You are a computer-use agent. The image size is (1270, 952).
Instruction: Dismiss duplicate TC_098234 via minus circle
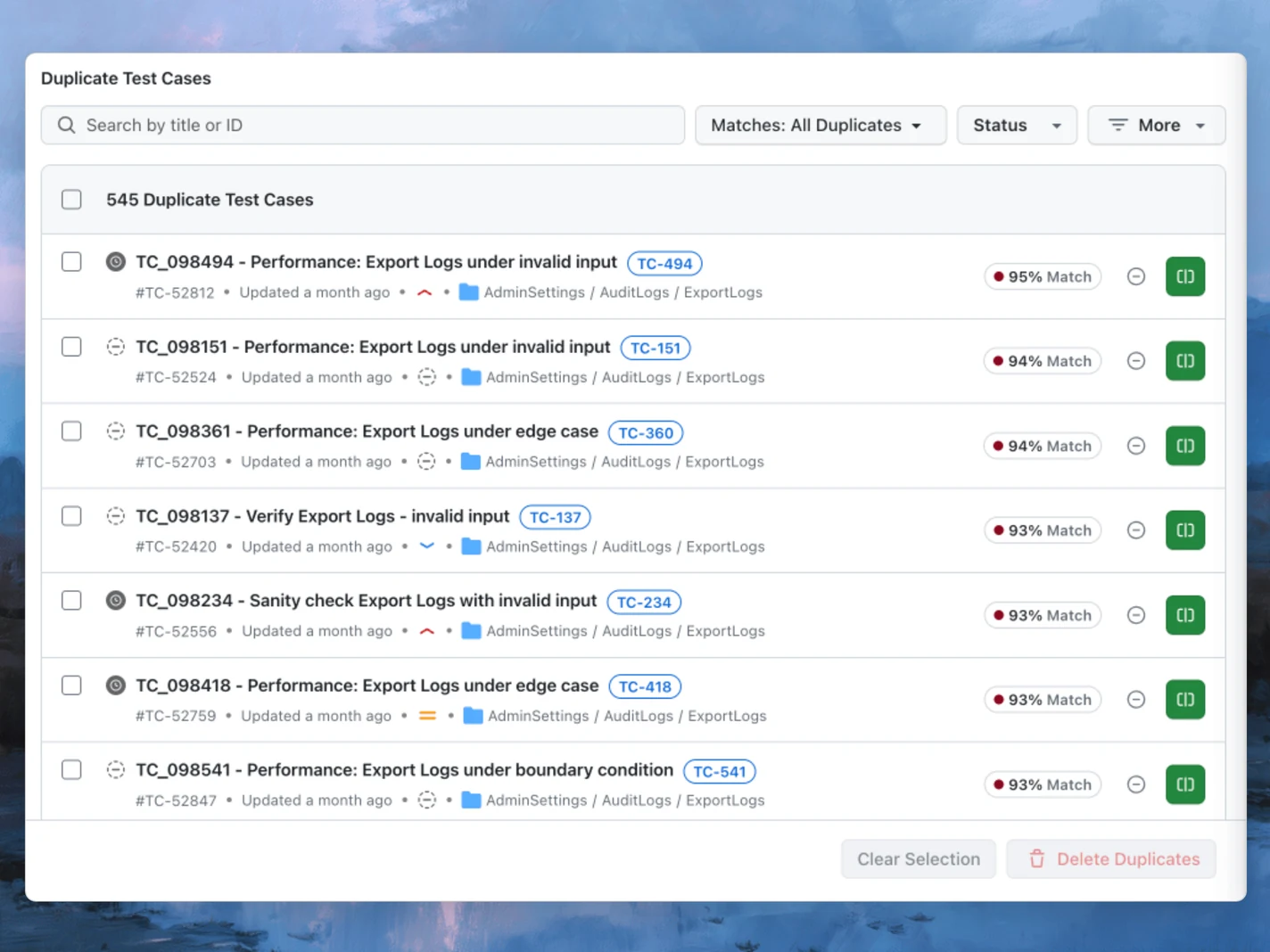coord(1136,615)
